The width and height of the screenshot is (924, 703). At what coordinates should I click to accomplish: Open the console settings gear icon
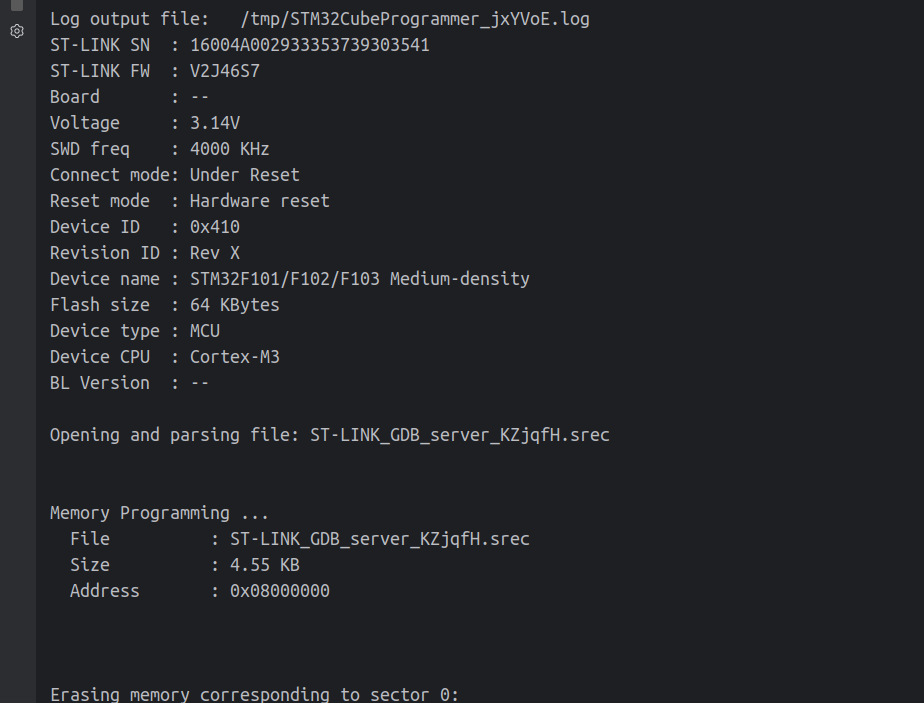pyautogui.click(x=17, y=31)
